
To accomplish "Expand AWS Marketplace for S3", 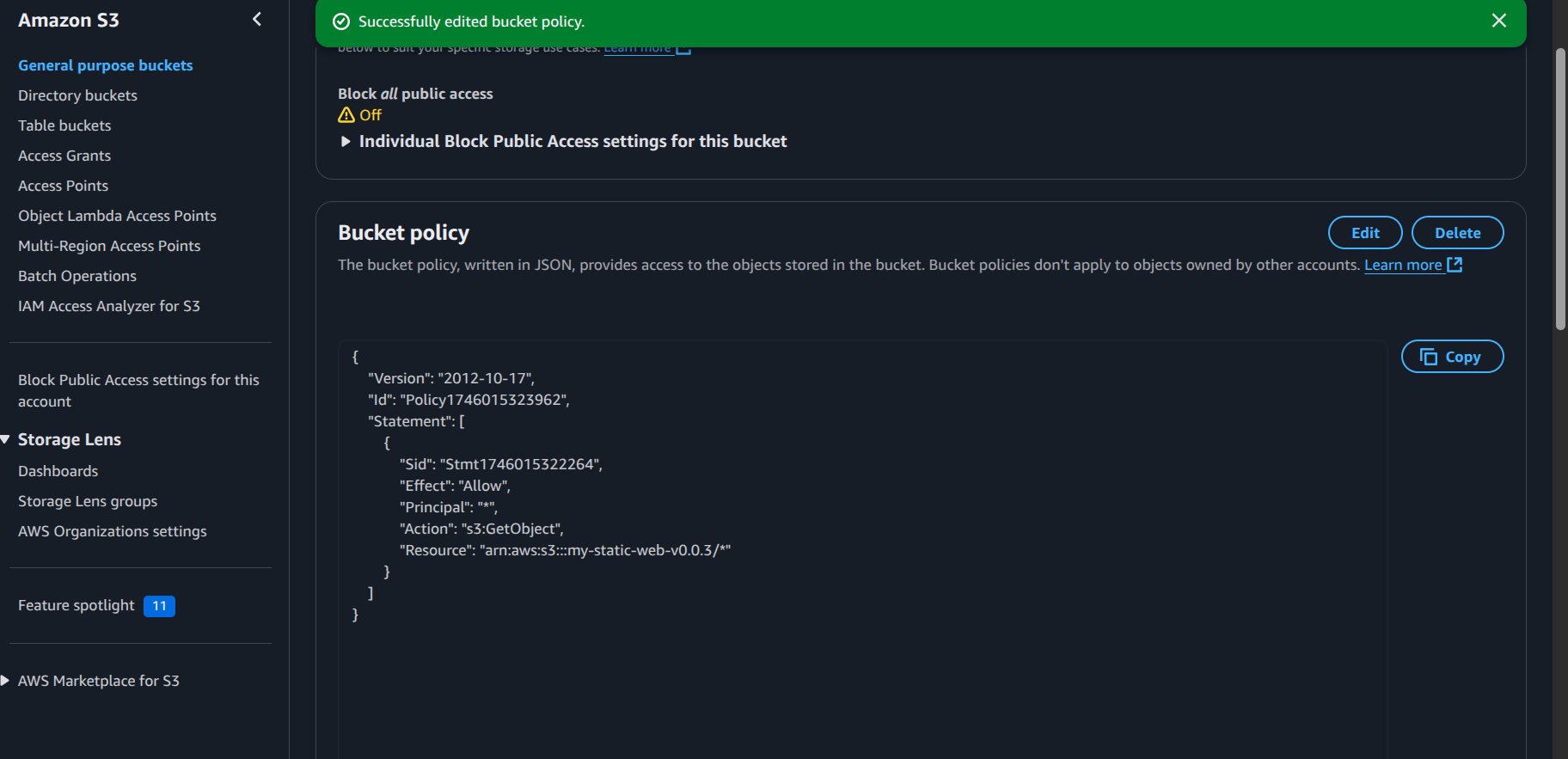I will point(5,681).
